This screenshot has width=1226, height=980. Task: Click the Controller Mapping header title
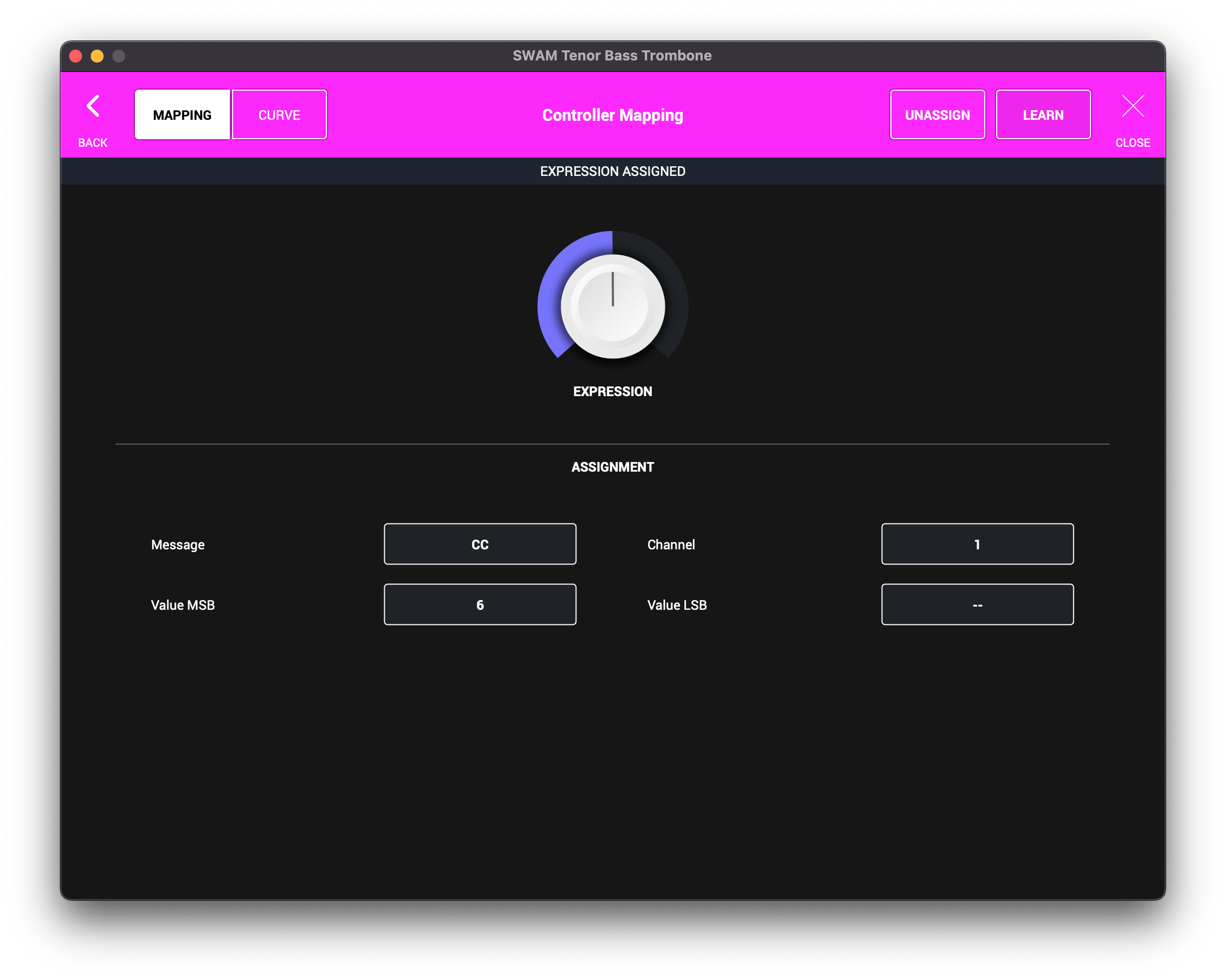tap(612, 115)
